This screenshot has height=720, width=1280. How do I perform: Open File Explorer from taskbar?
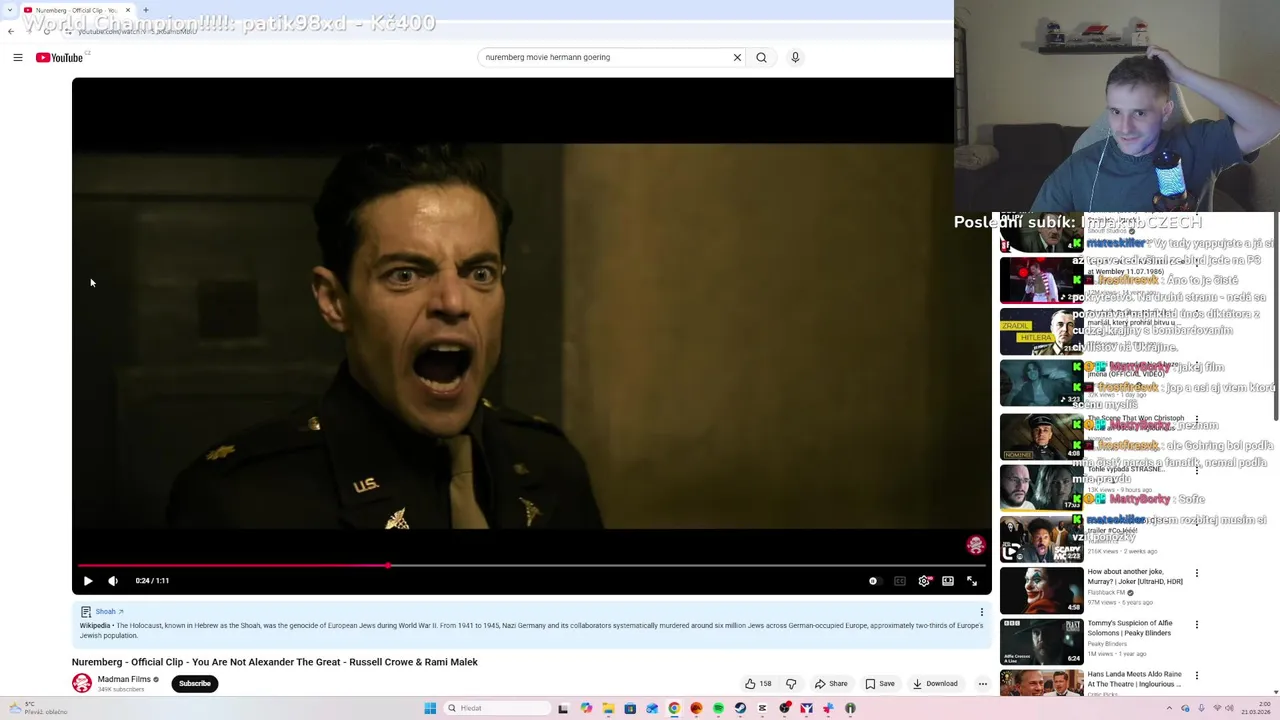tap(608, 708)
